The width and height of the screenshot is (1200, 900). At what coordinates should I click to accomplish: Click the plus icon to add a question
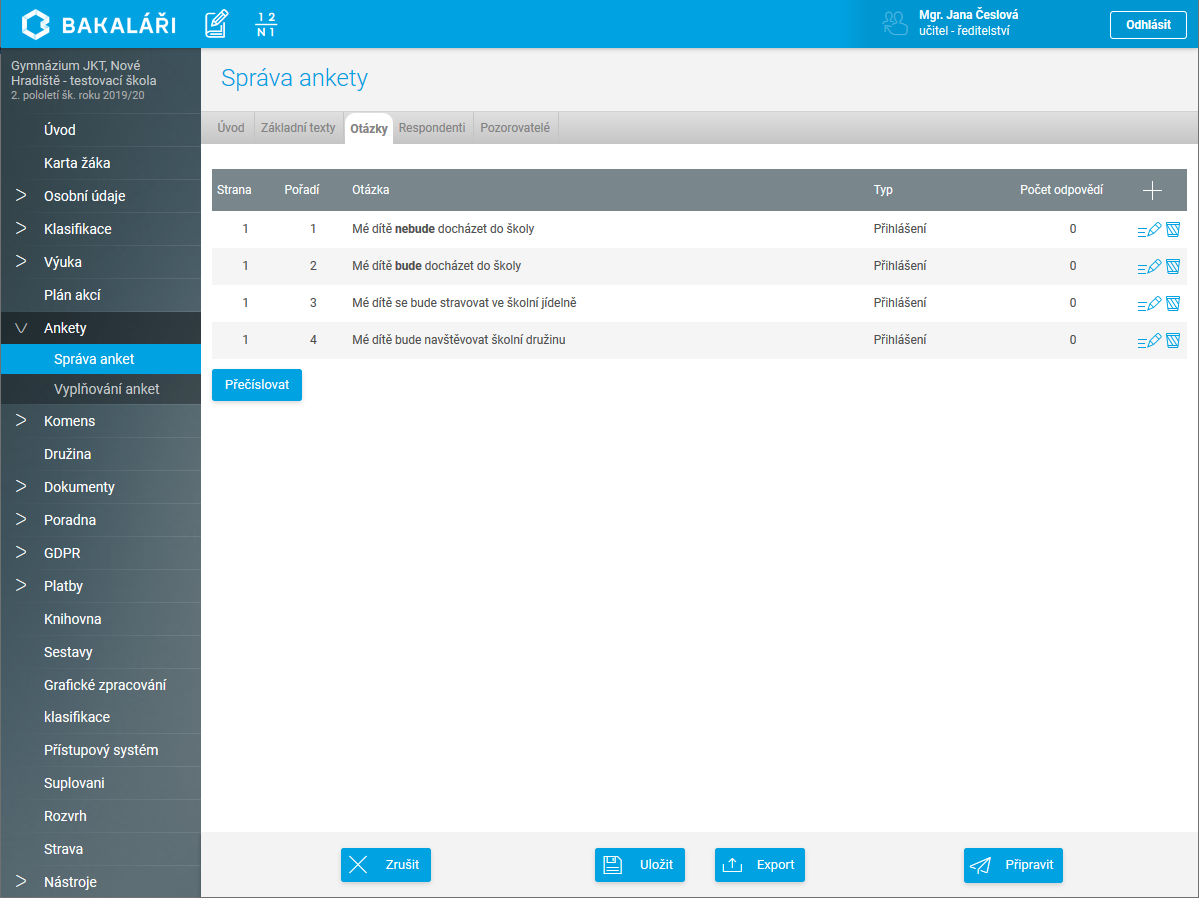click(x=1152, y=190)
